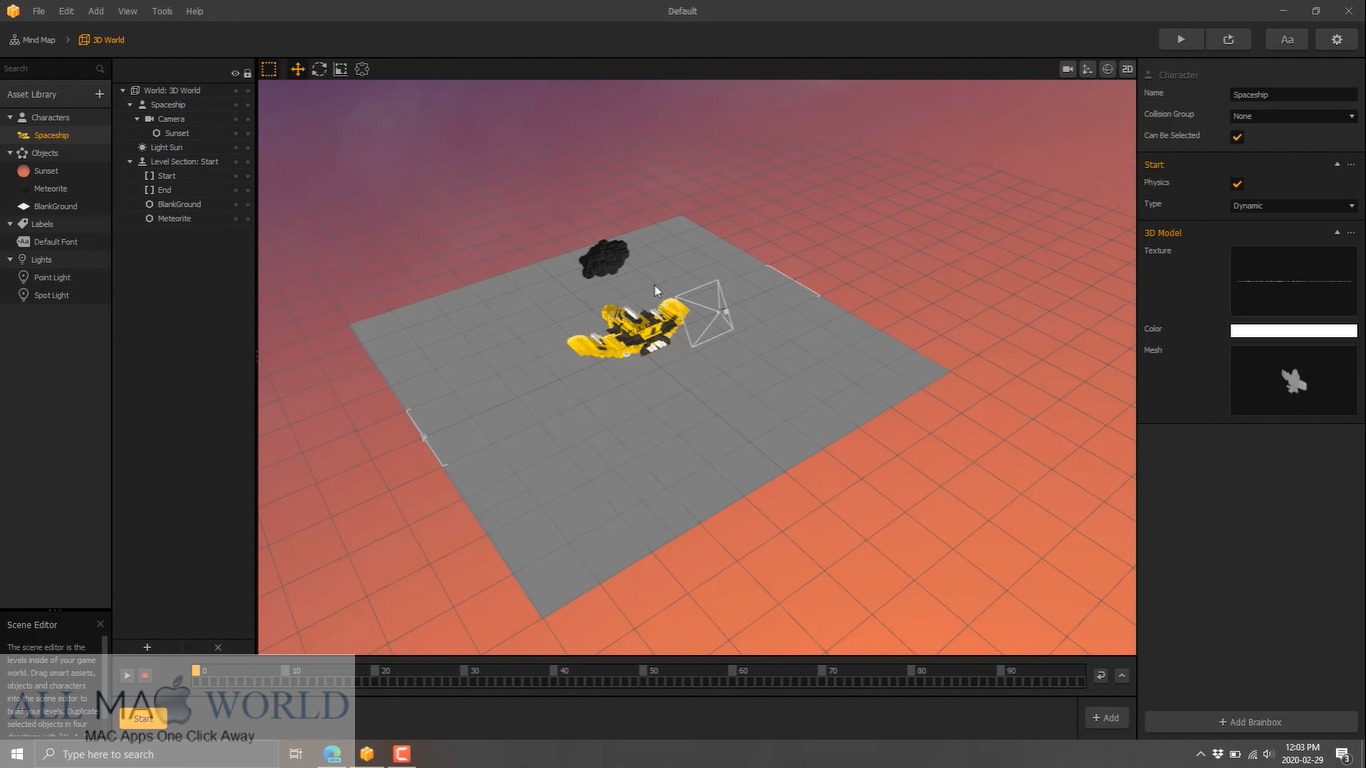Click the timeline Add button
The height and width of the screenshot is (768, 1366).
pyautogui.click(x=1106, y=717)
